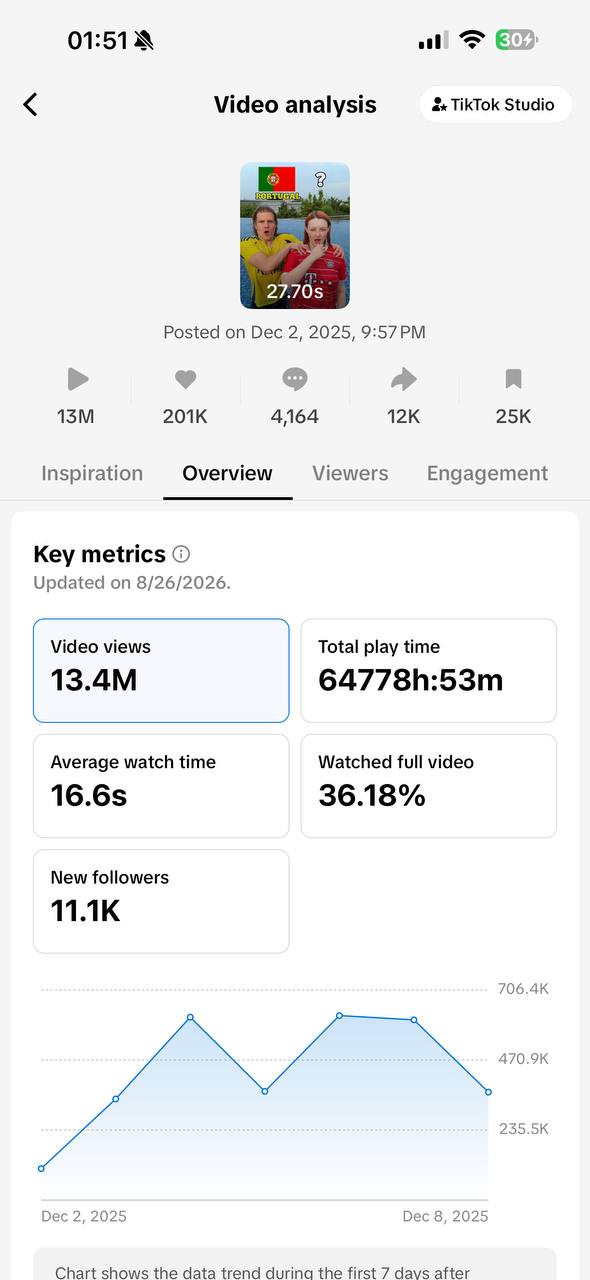The image size is (590, 1280).
Task: Open the Portugal video thumbnail
Action: (x=295, y=235)
